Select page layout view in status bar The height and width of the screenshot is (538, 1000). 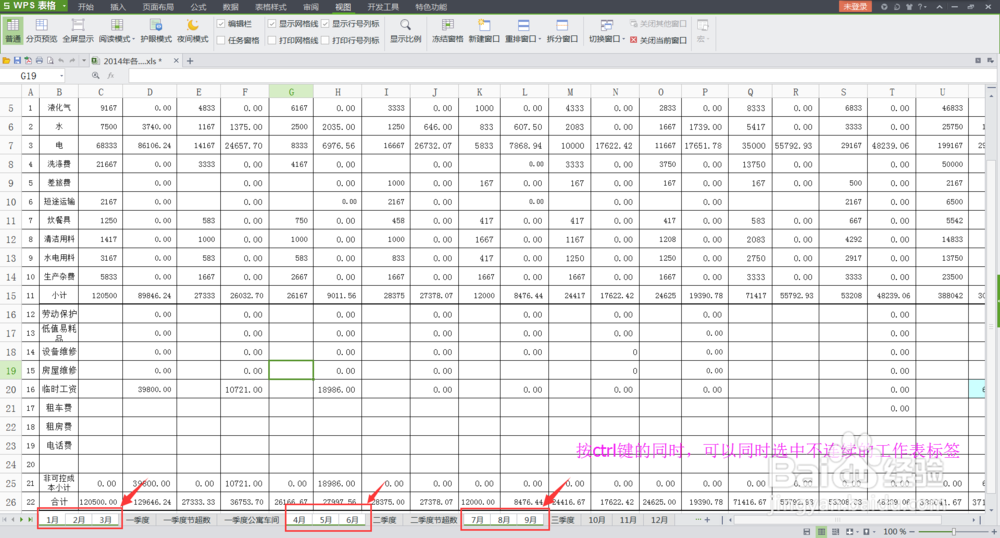coord(835,531)
